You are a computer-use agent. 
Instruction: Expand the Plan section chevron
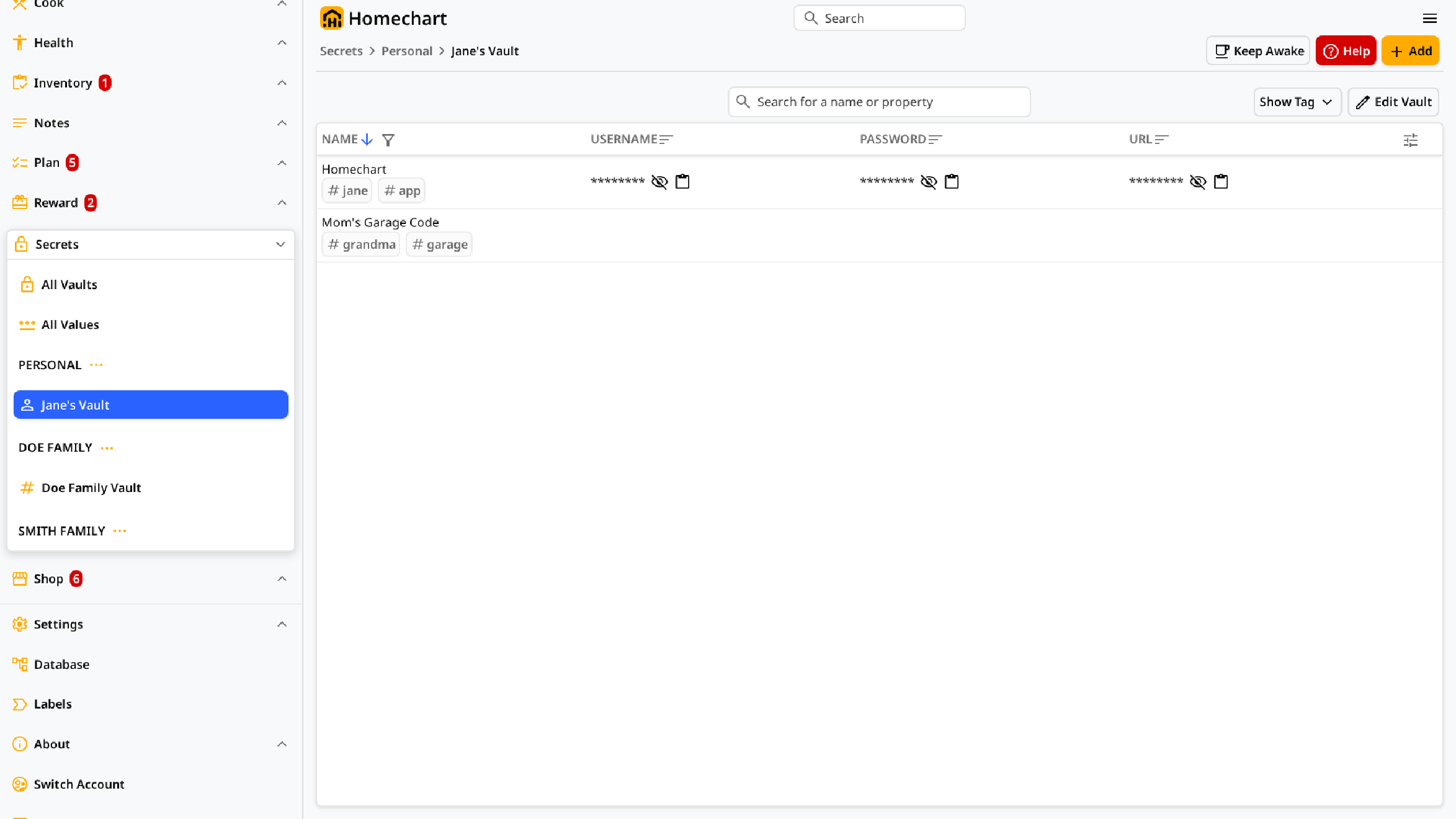[282, 163]
